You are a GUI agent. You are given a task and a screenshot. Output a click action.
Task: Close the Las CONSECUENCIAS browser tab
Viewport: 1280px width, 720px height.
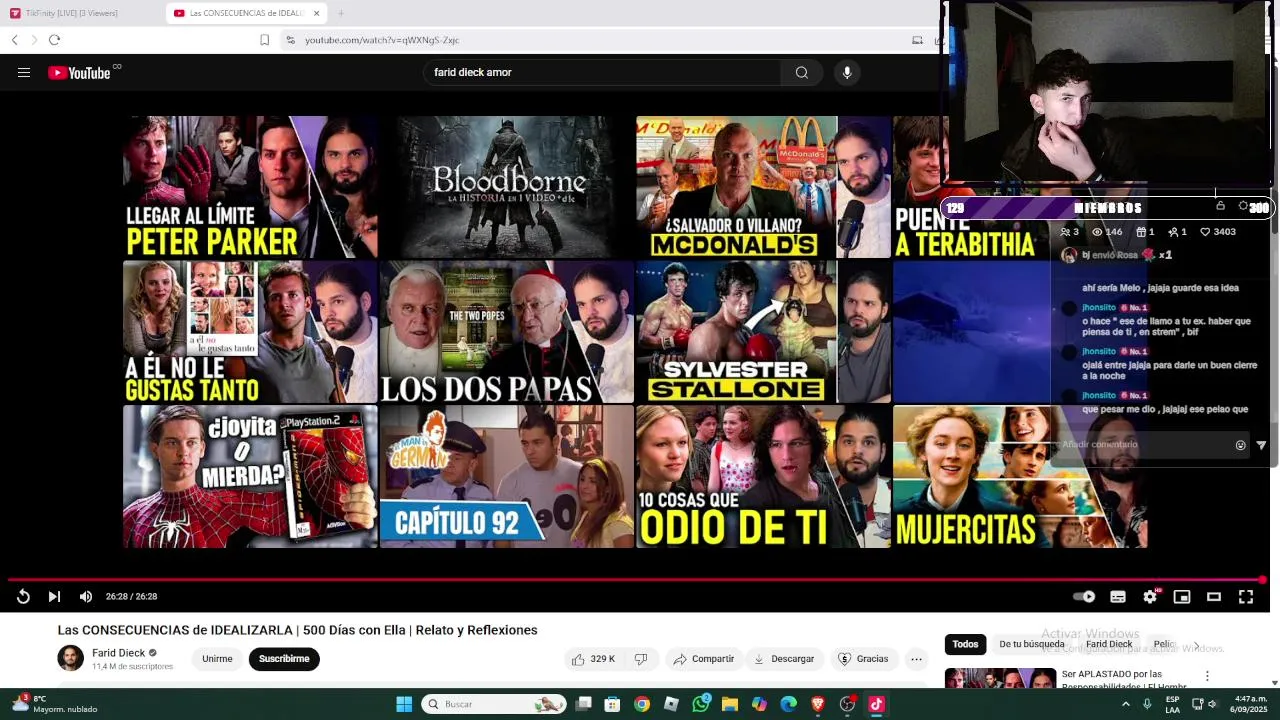click(317, 13)
